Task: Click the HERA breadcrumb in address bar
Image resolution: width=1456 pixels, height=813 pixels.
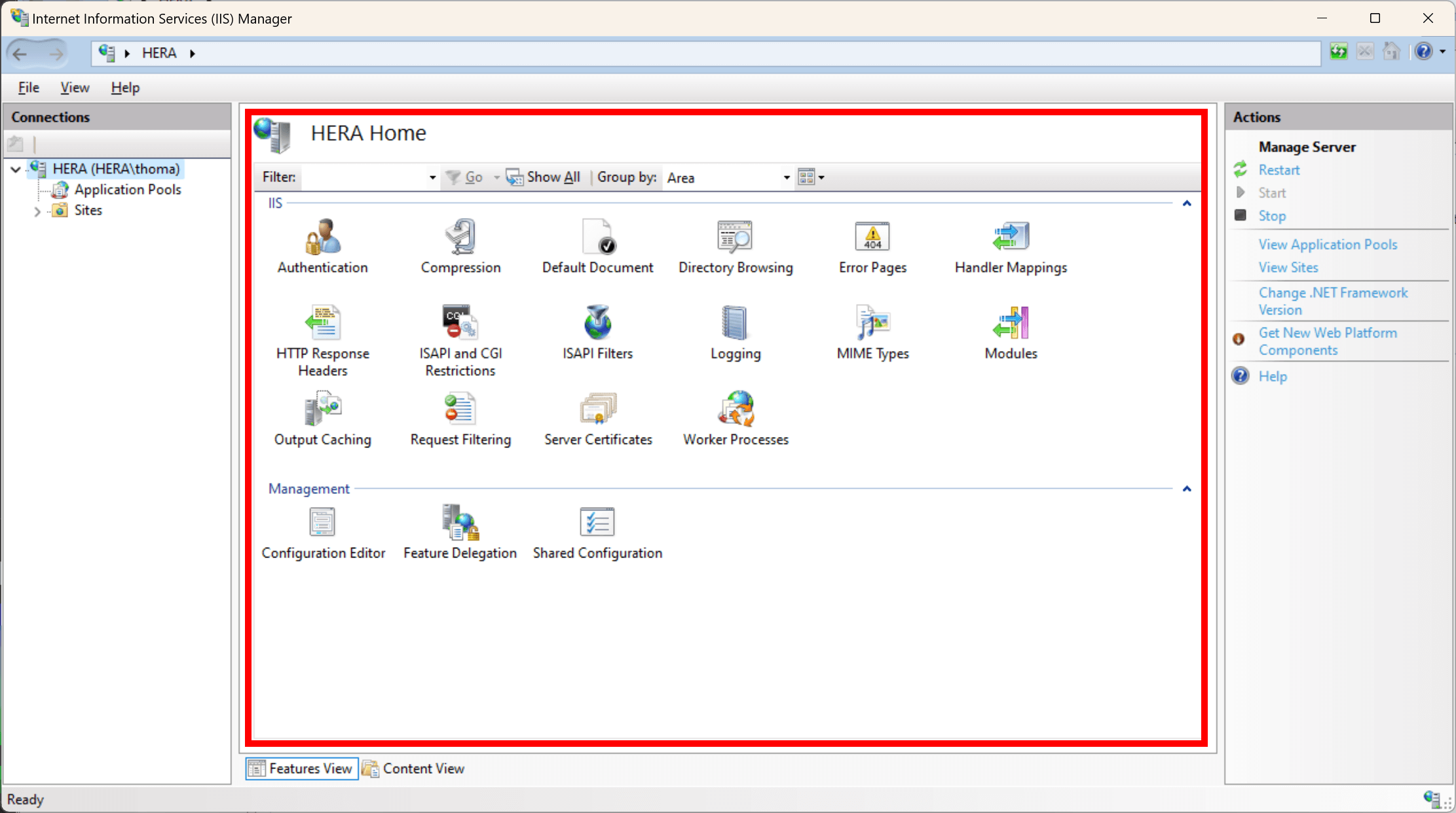Action: coord(159,52)
